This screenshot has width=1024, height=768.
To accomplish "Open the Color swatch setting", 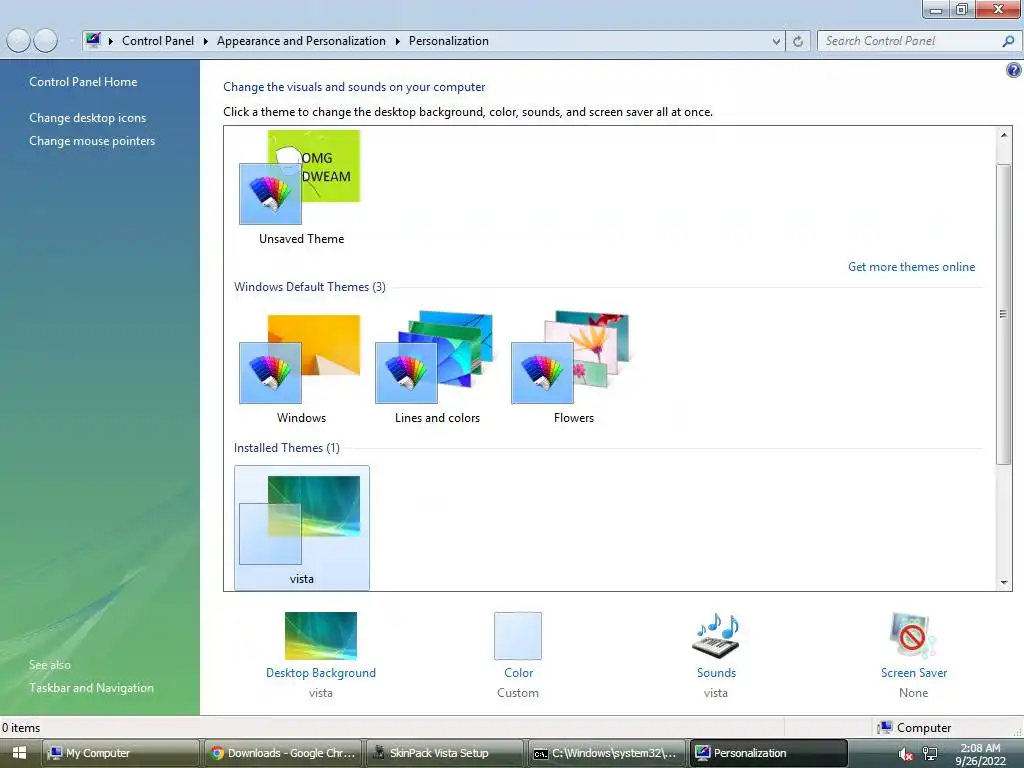I will tap(518, 635).
